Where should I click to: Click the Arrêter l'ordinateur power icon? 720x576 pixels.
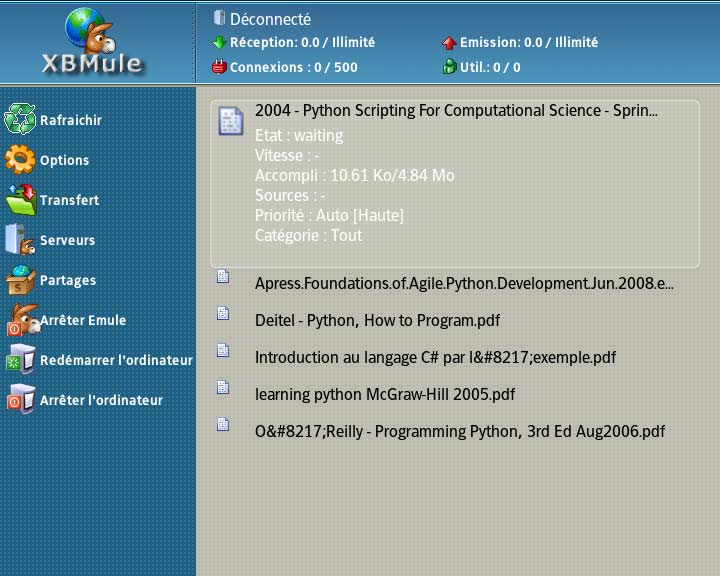pyautogui.click(x=20, y=399)
